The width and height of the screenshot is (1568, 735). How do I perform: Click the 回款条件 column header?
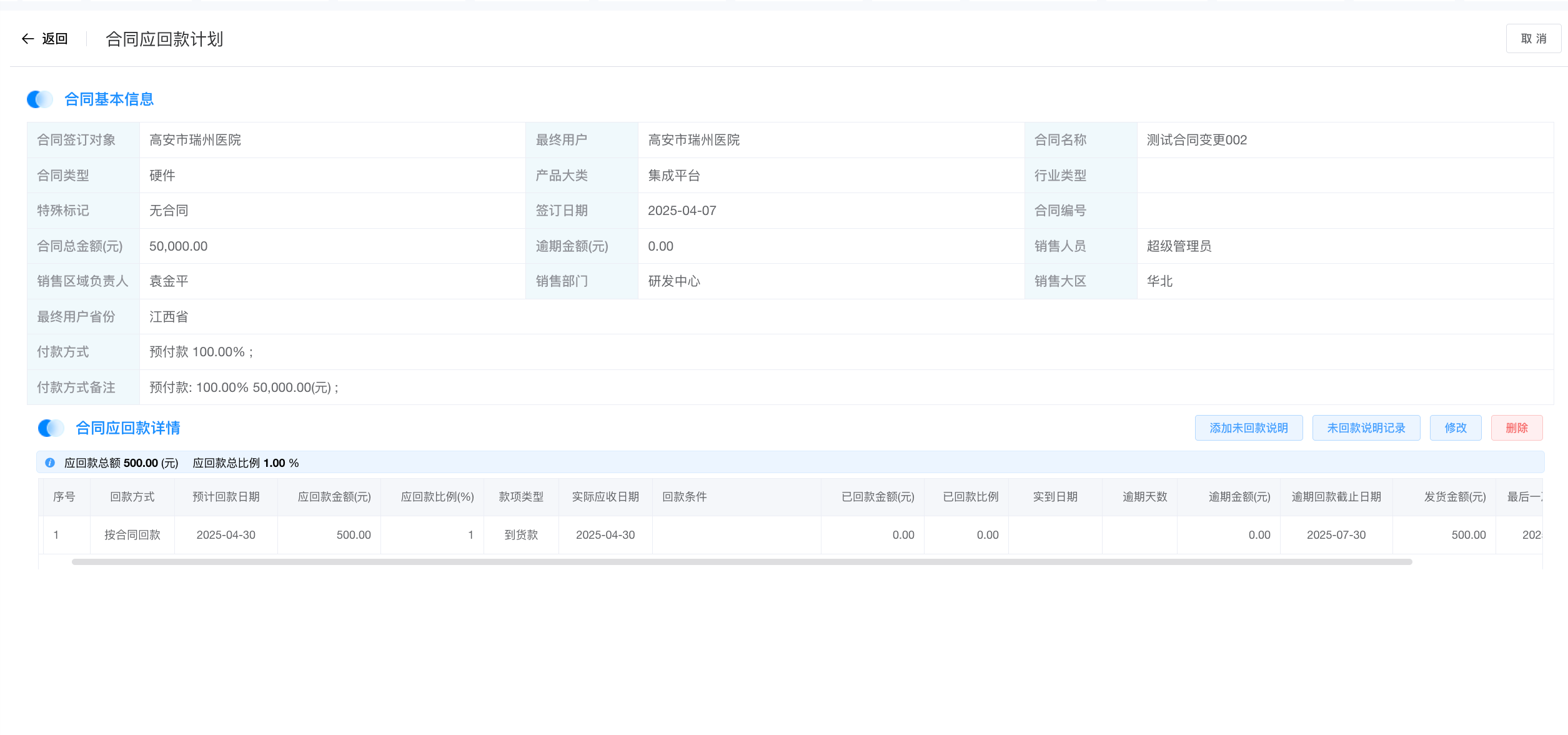[685, 497]
